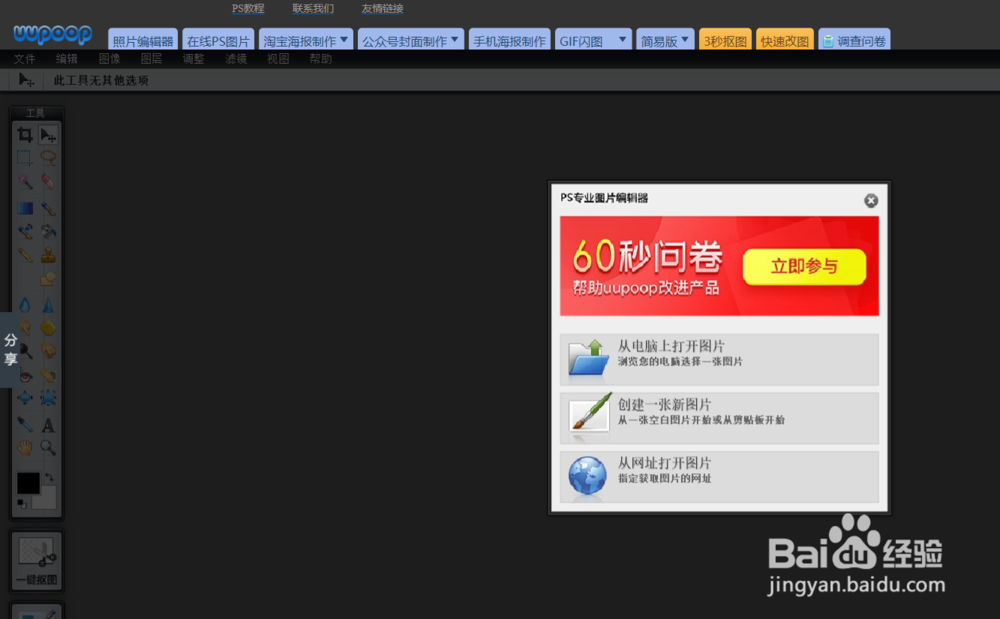The width and height of the screenshot is (1000, 619).
Task: Open the 手机海报制作 tab
Action: click(x=510, y=40)
